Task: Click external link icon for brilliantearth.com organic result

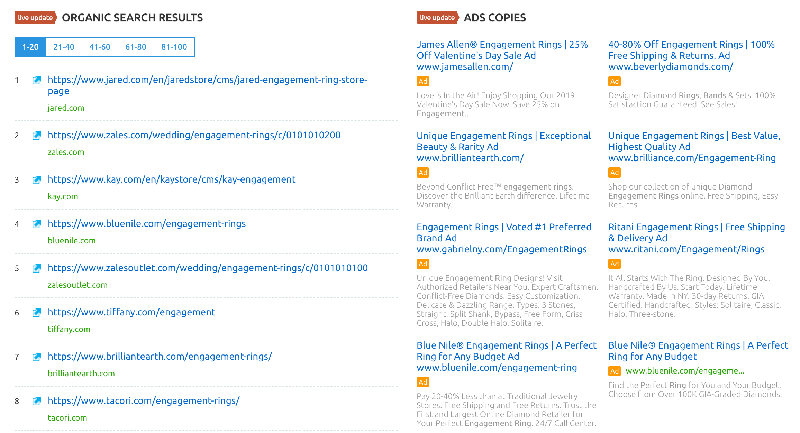Action: (37, 357)
